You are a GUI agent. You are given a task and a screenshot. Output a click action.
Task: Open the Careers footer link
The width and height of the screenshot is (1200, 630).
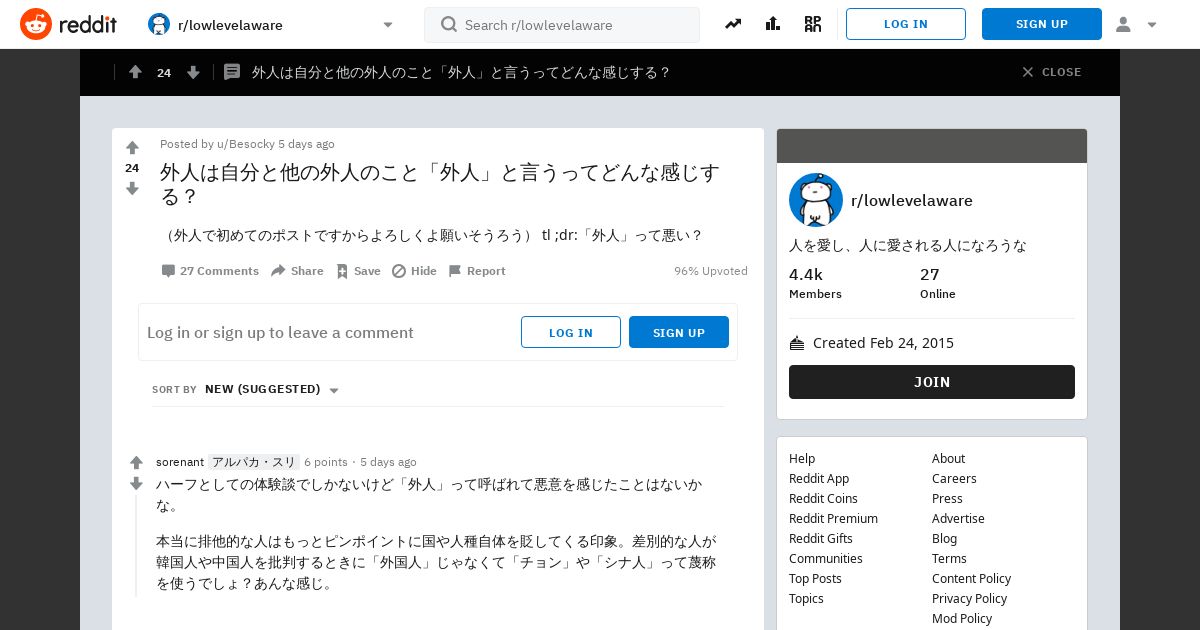[x=954, y=478]
